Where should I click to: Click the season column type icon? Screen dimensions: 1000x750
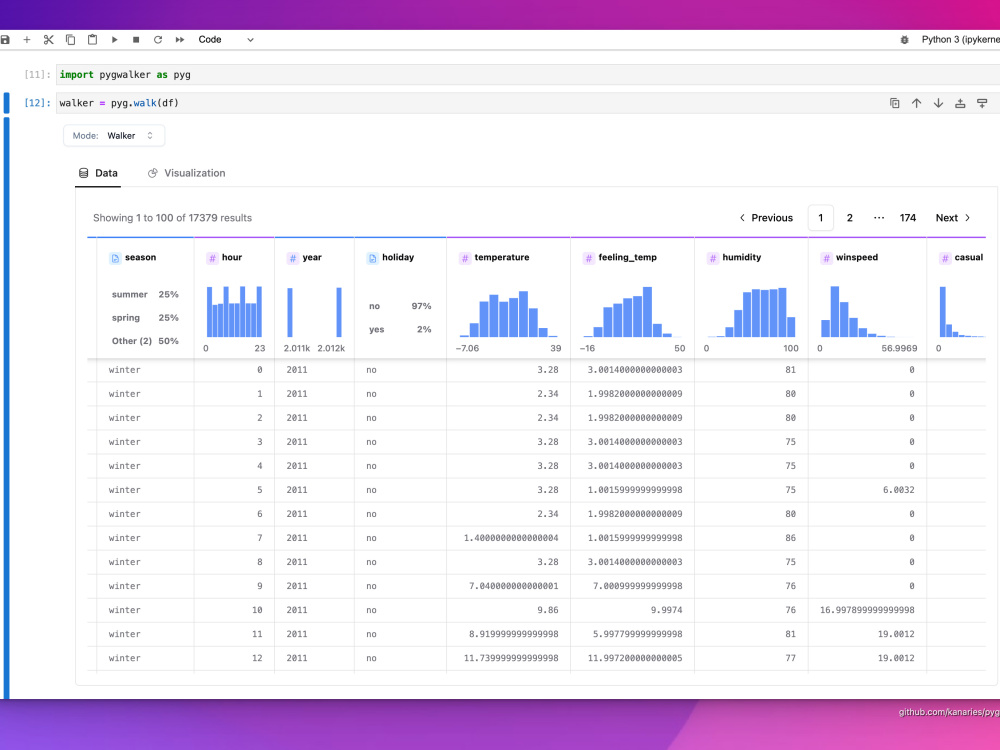tap(115, 258)
